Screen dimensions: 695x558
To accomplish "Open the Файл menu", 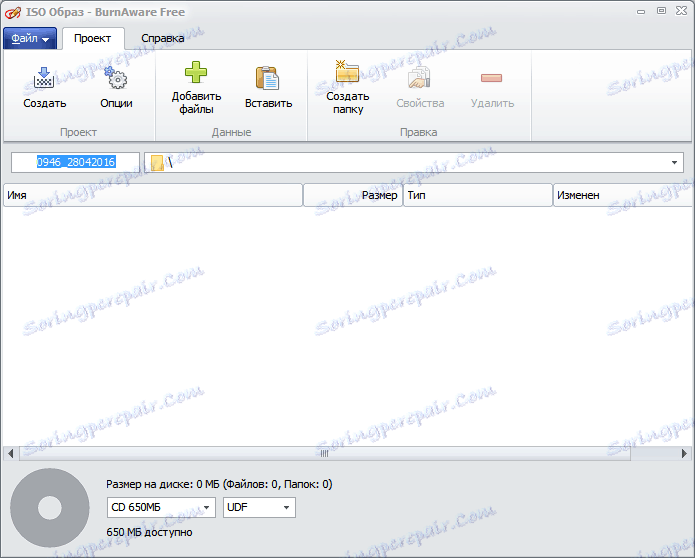I will 30,39.
